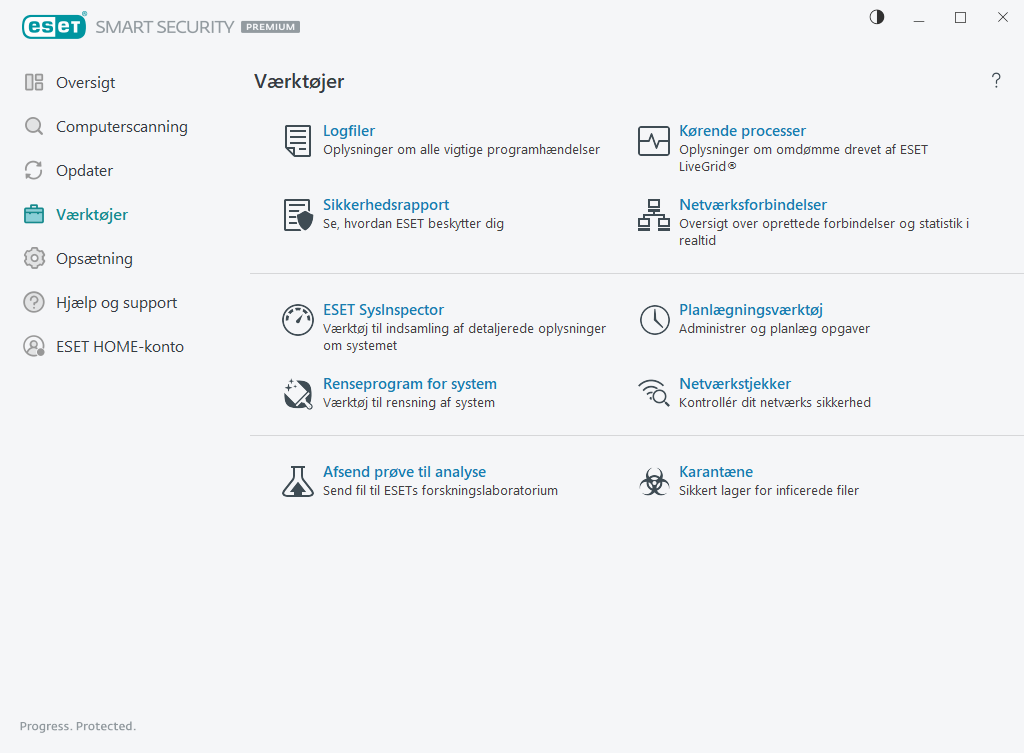
Task: Select Opdater in the sidebar
Action: click(x=84, y=171)
